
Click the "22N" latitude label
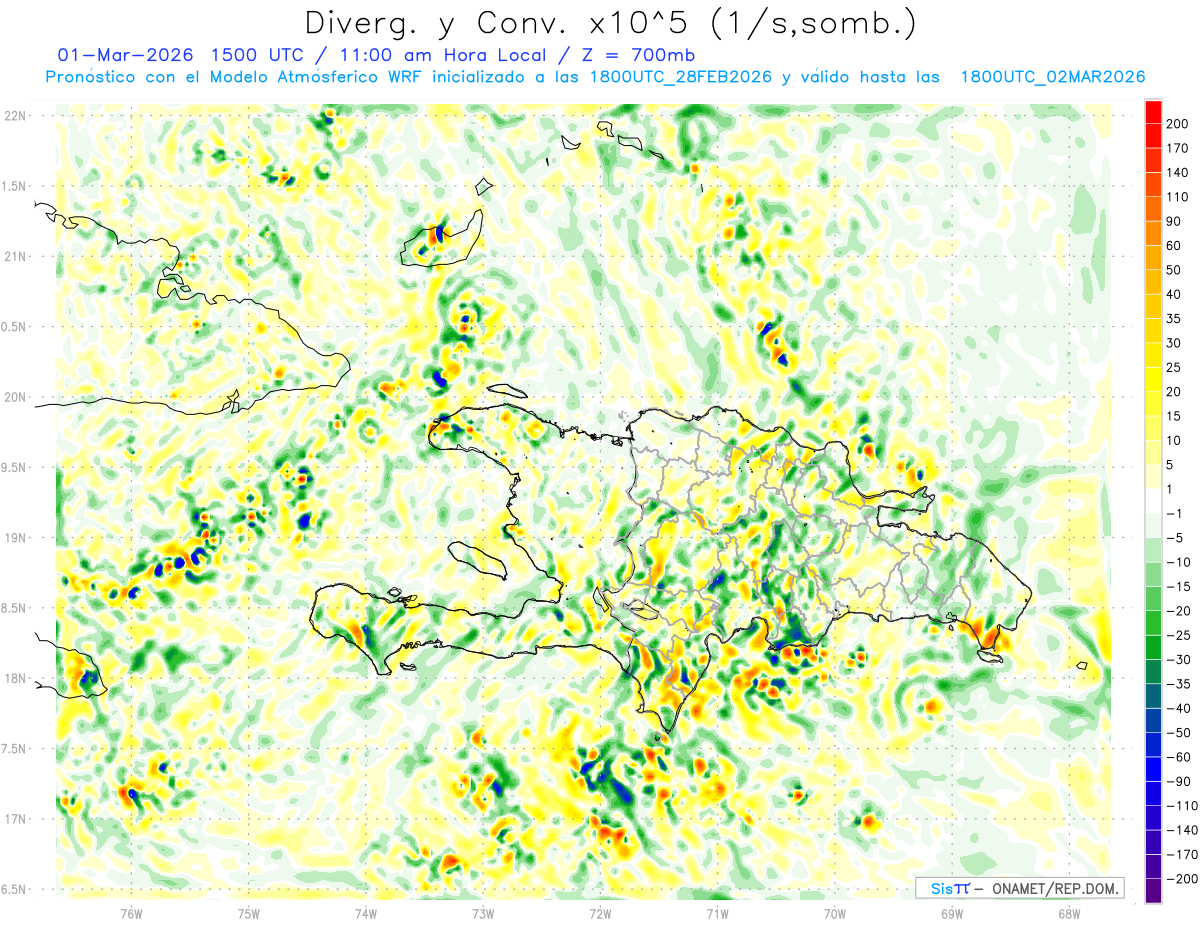(x=14, y=116)
